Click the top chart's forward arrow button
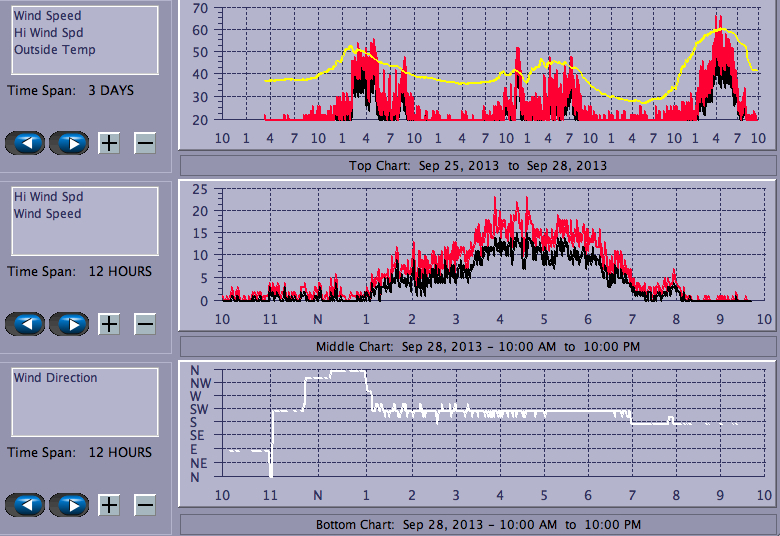Image resolution: width=780 pixels, height=536 pixels. click(69, 143)
